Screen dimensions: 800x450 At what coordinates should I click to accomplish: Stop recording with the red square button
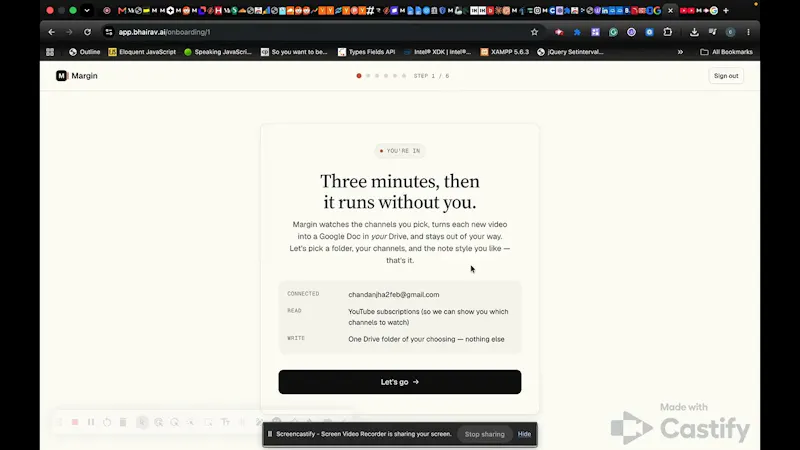(75, 422)
